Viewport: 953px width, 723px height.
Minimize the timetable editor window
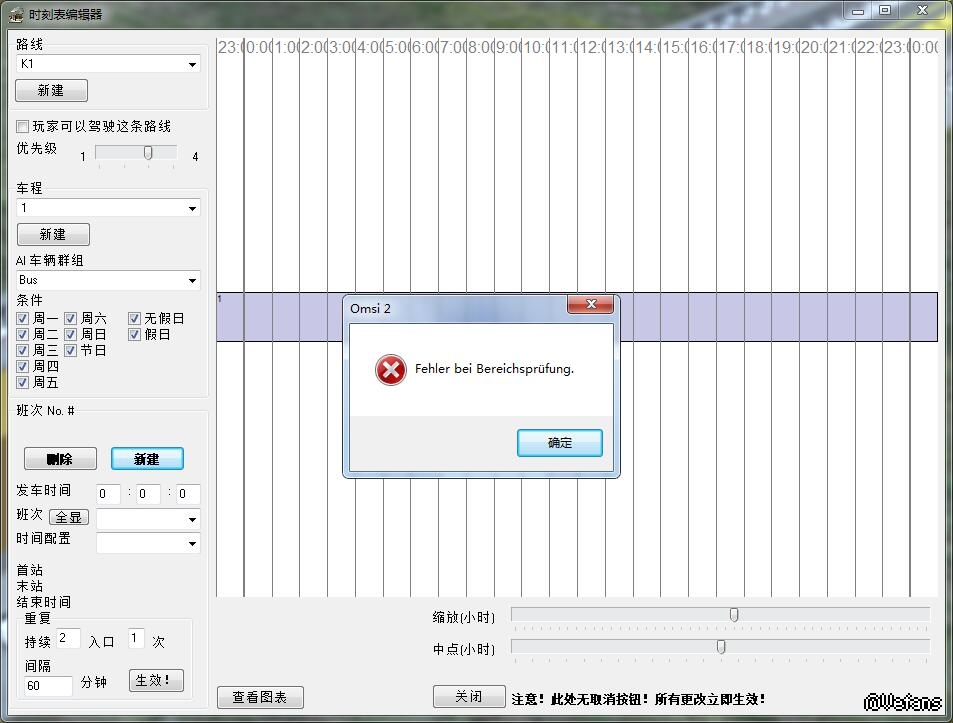pos(858,11)
